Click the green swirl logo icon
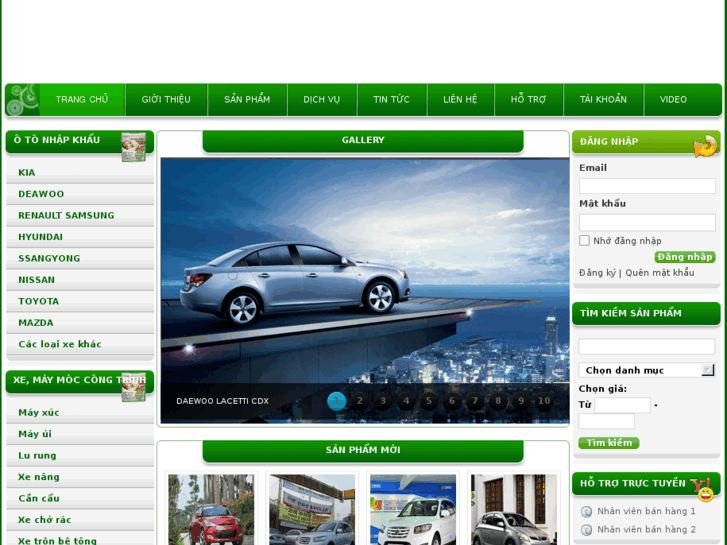This screenshot has height=545, width=727. pos(22,99)
